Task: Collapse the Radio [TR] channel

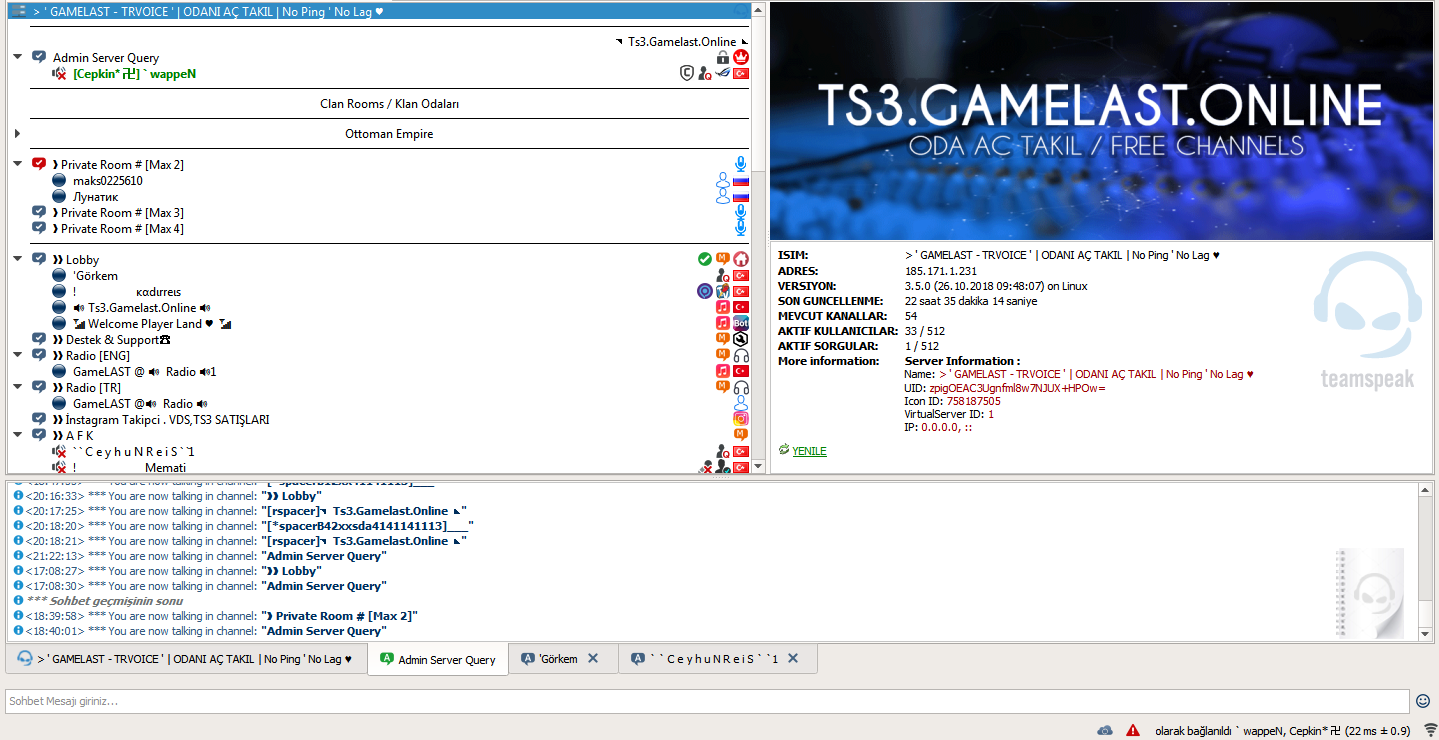Action: coord(18,387)
